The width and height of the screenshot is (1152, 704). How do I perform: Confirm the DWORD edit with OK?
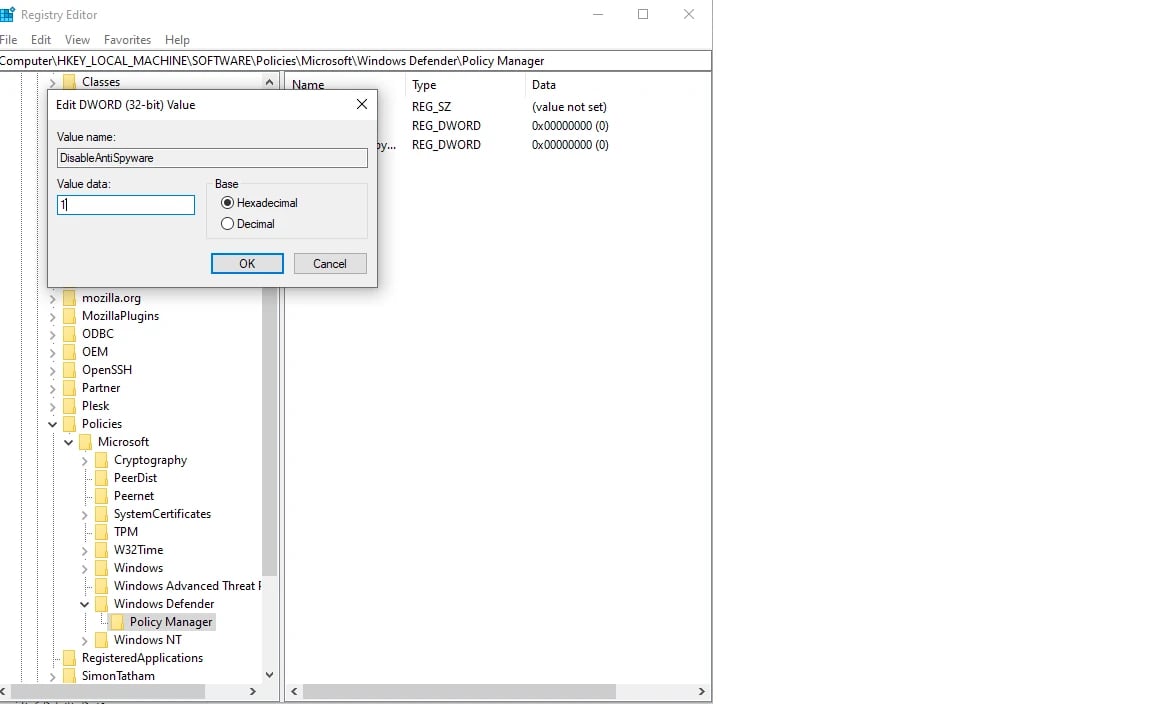247,264
